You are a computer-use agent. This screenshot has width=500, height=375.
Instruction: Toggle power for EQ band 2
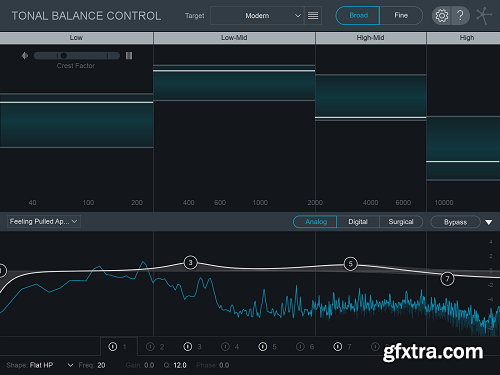coord(150,347)
